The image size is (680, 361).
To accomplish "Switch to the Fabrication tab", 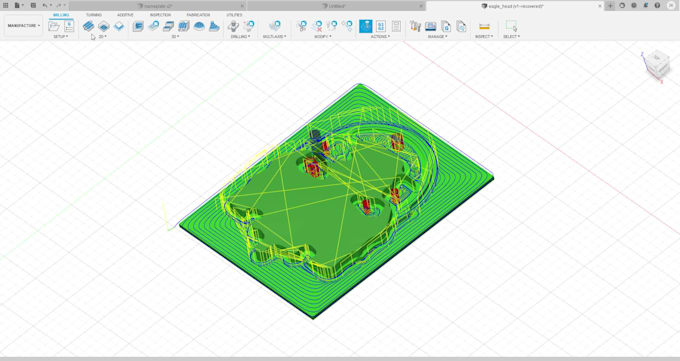I will [x=198, y=15].
